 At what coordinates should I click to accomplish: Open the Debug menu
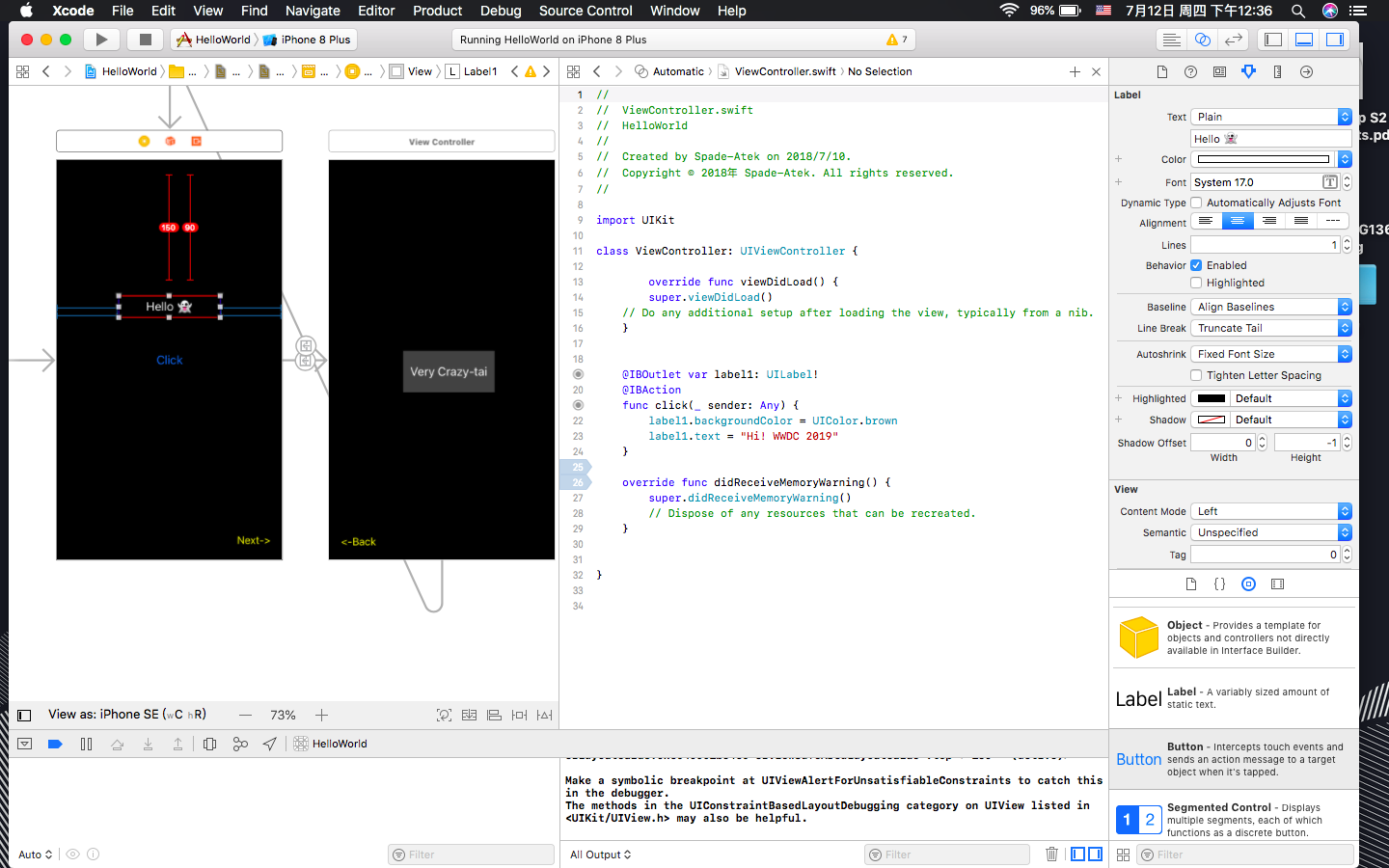[x=501, y=11]
